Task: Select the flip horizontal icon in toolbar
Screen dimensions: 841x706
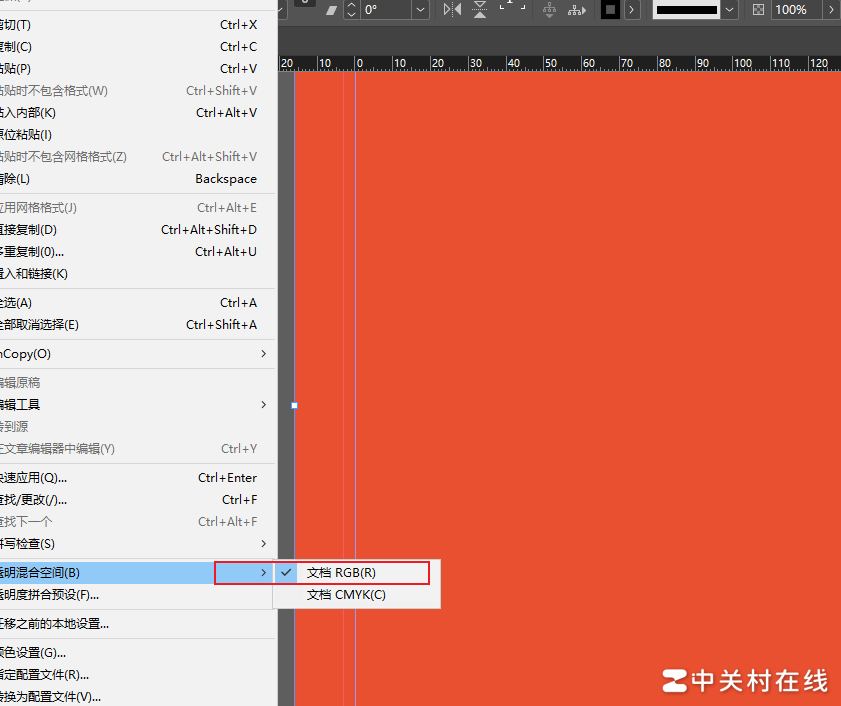Action: (x=451, y=9)
